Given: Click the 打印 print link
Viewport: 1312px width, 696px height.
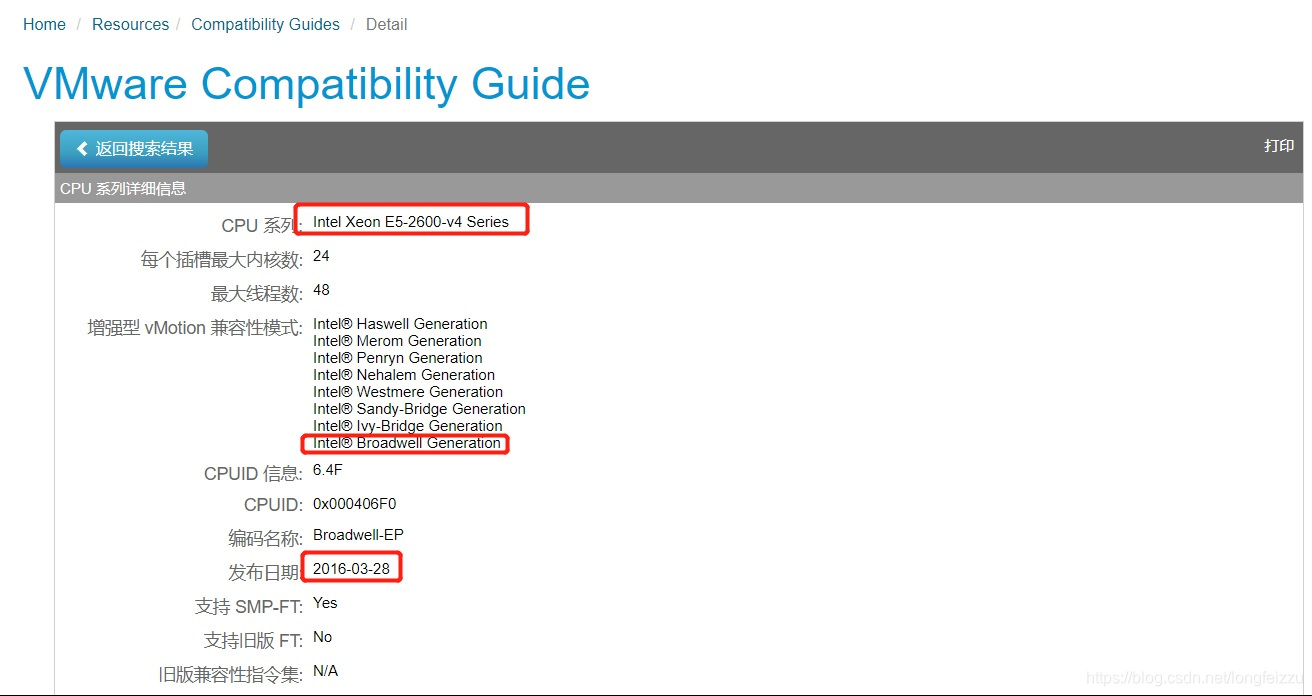Looking at the screenshot, I should (1279, 146).
